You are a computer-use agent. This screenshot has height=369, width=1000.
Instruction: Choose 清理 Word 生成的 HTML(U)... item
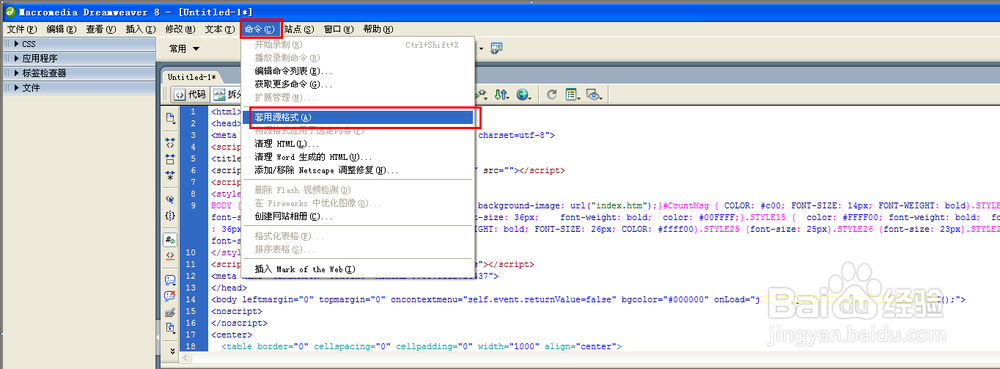[x=358, y=157]
